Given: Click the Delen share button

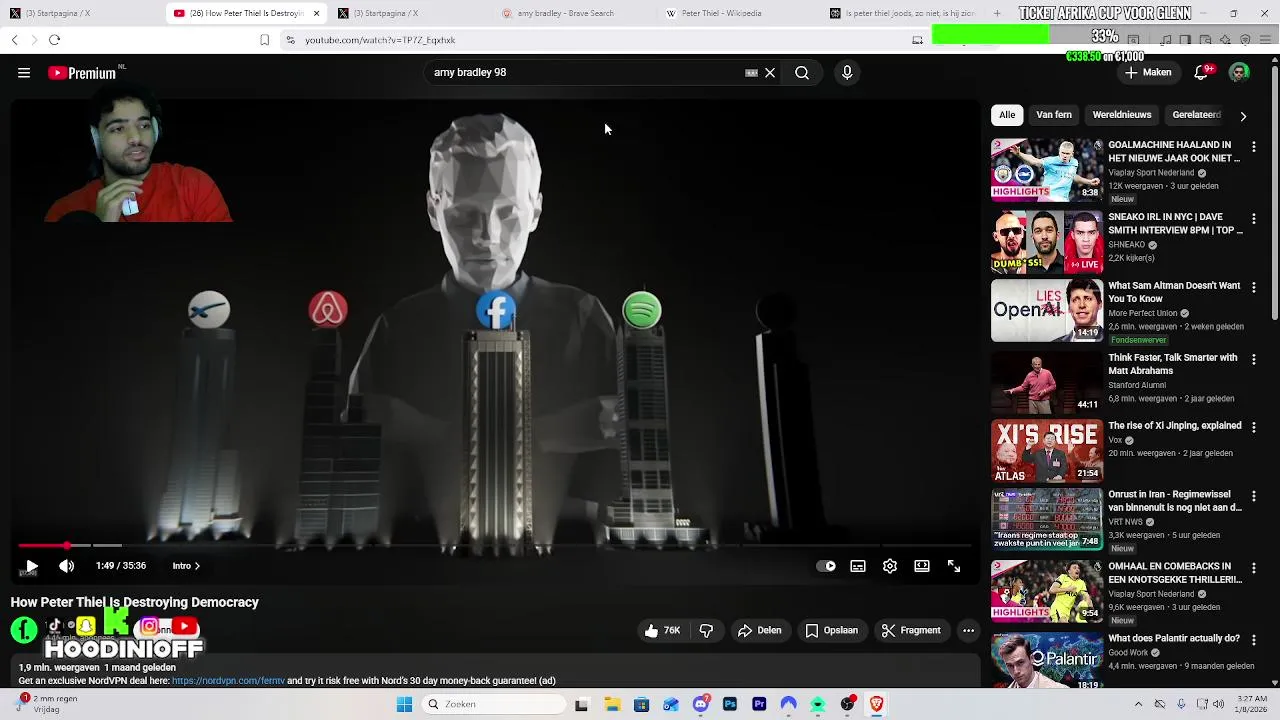Looking at the screenshot, I should [x=759, y=631].
